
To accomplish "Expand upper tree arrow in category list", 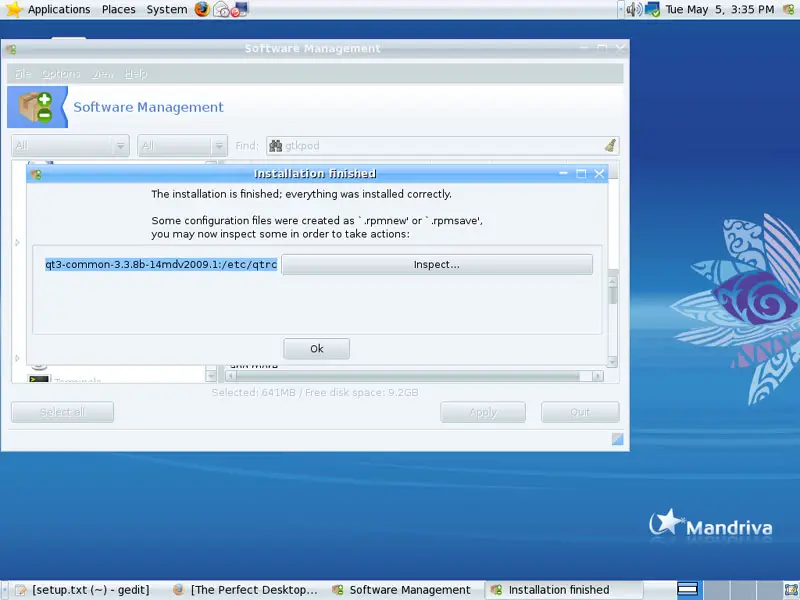I will coord(17,242).
